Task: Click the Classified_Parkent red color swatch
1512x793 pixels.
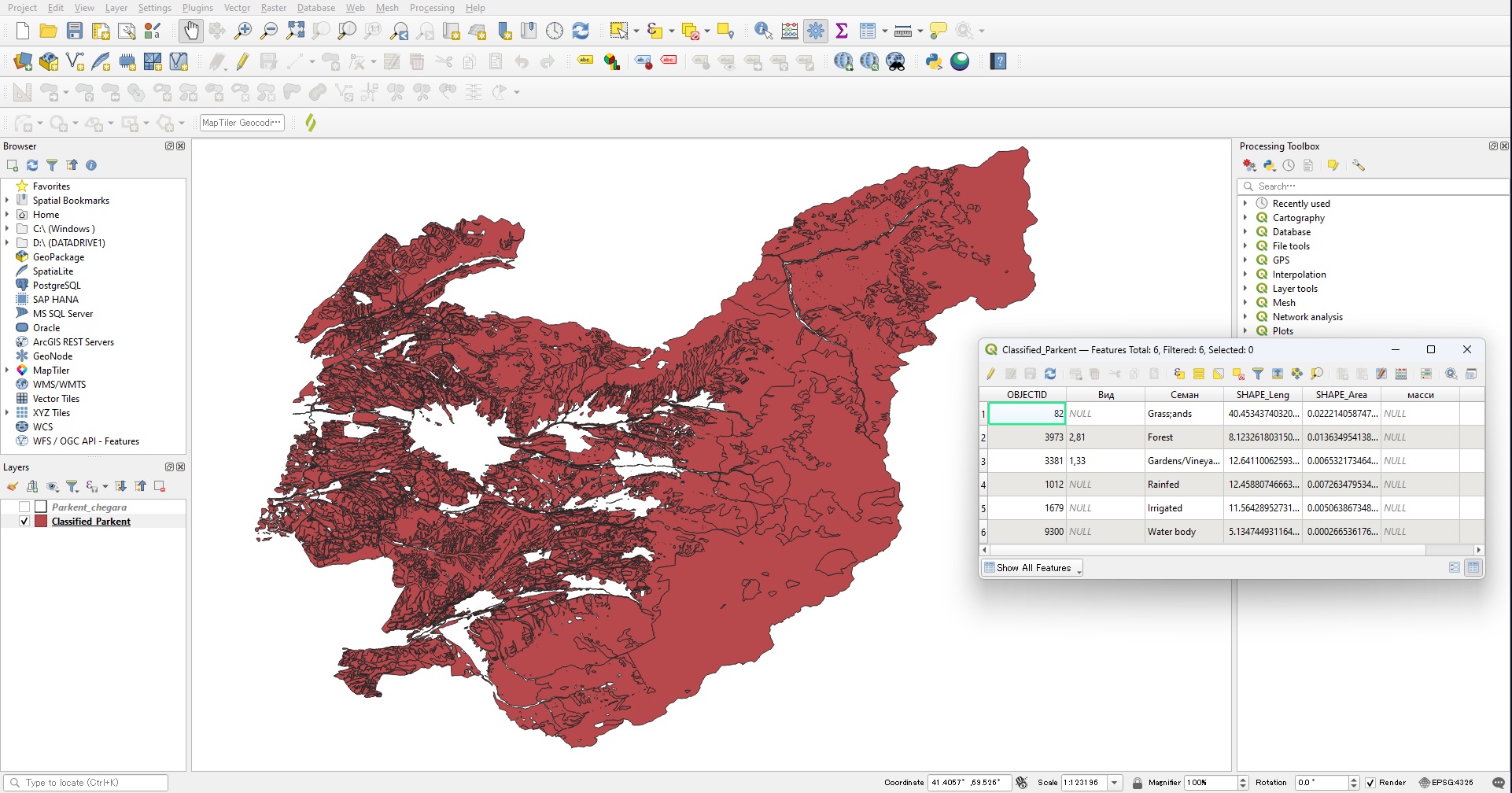Action: tap(41, 522)
